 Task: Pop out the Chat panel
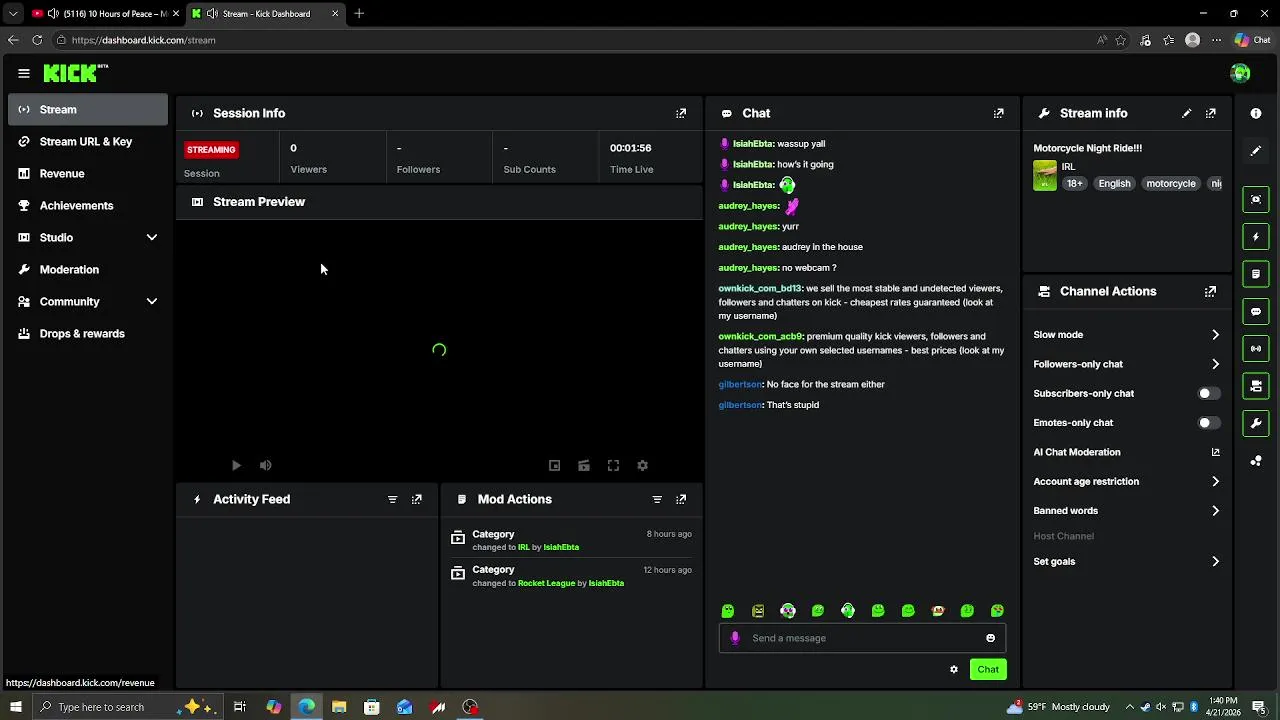tap(998, 114)
